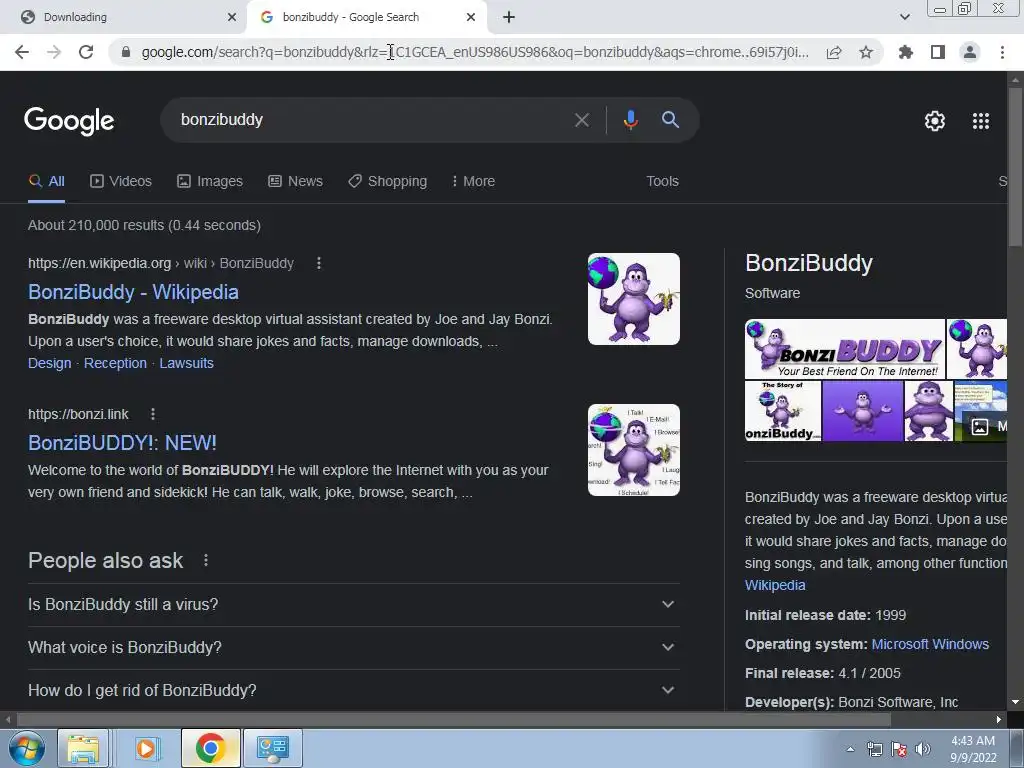Click the horizontal scrollbar right arrow
Screen dimensions: 1024x768
(x=999, y=720)
